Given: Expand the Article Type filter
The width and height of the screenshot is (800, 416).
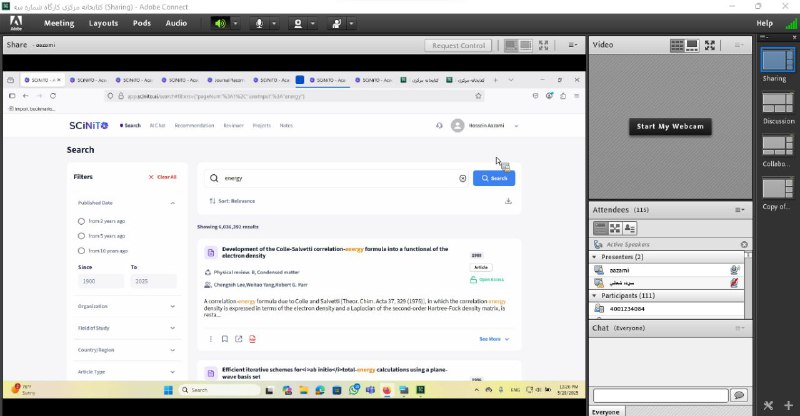Looking at the screenshot, I should point(172,372).
